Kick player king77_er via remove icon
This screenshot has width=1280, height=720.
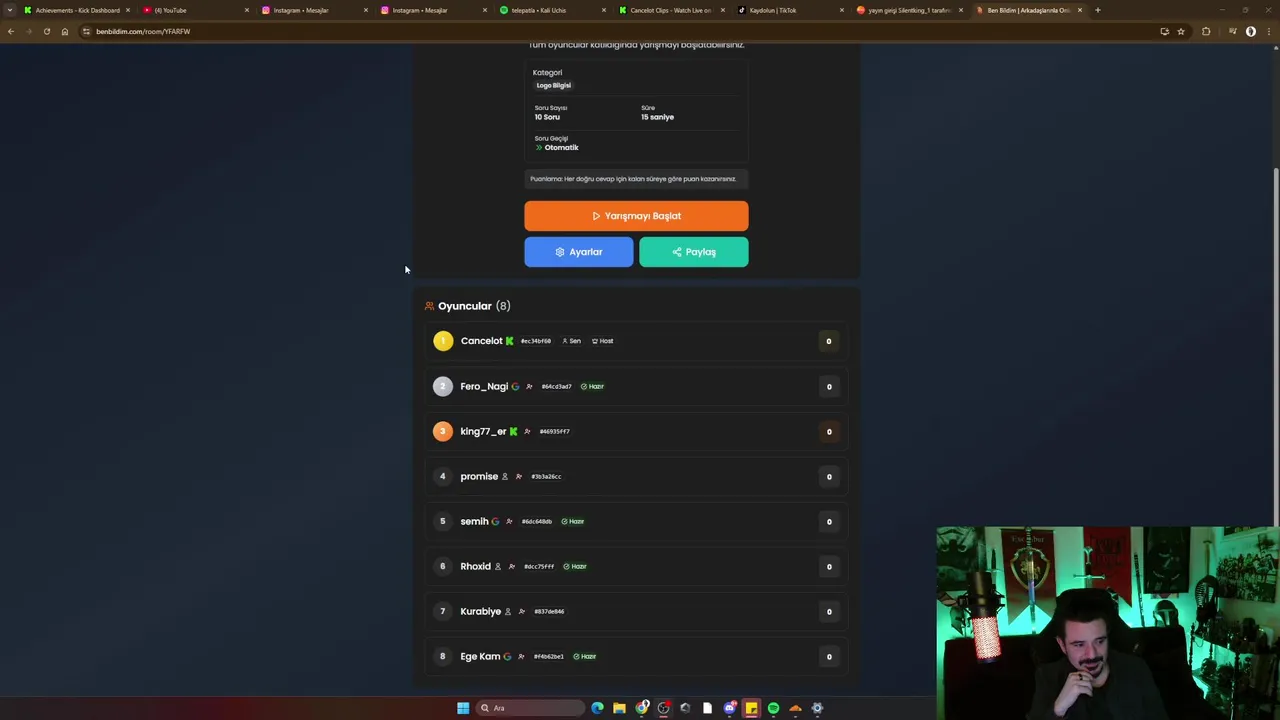point(527,432)
